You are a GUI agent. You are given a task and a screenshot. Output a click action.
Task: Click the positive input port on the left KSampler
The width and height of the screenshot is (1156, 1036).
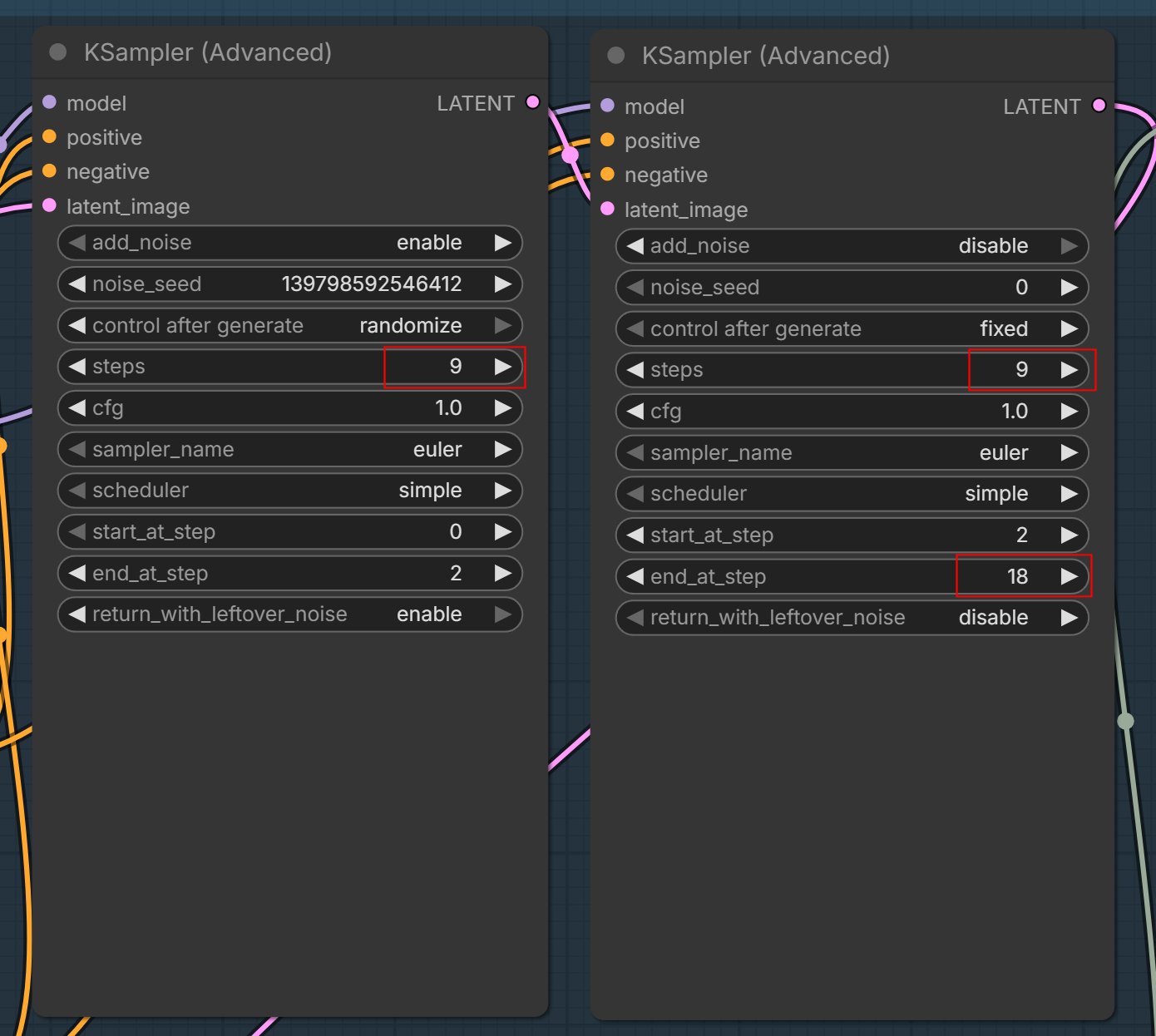point(49,136)
